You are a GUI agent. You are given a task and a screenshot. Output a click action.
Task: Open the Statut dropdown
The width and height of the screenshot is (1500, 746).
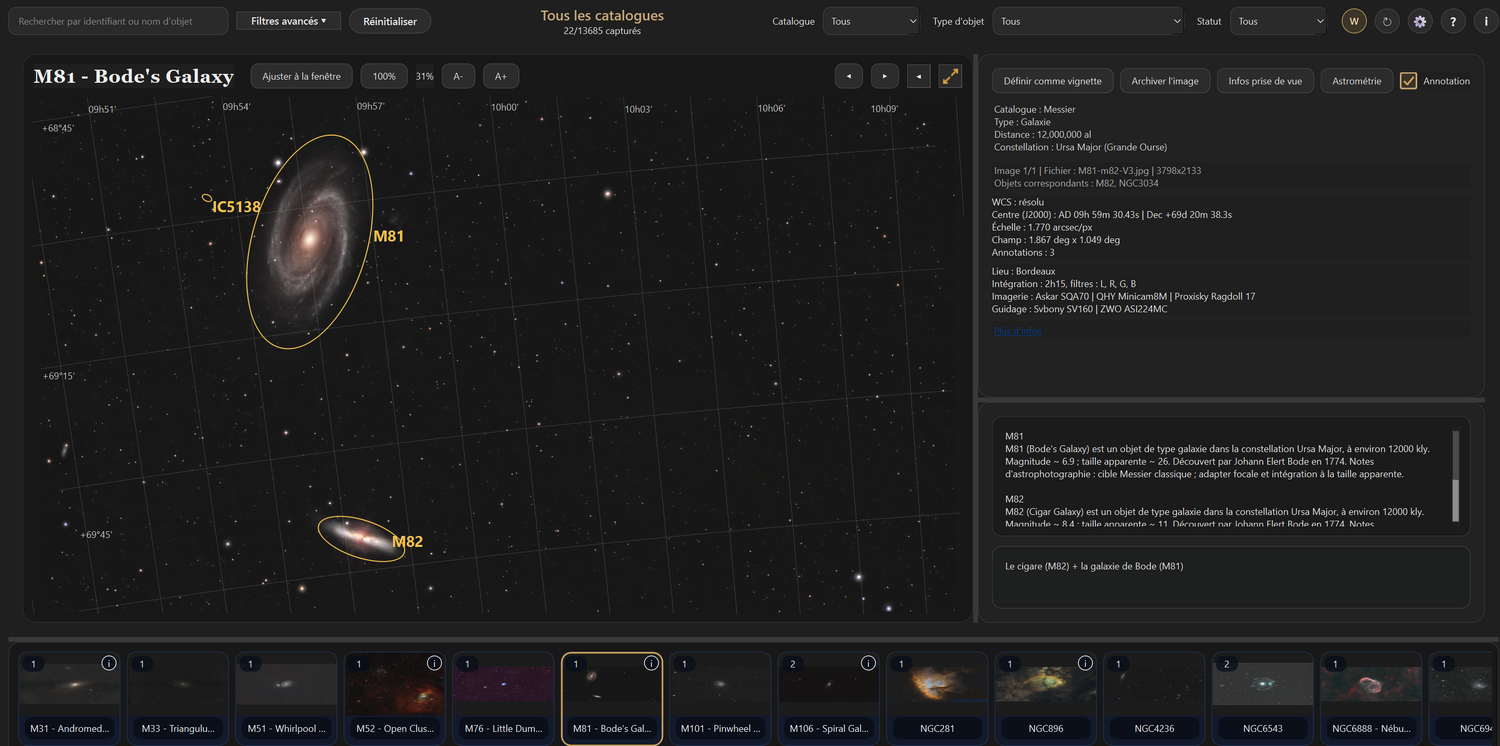[x=1278, y=21]
